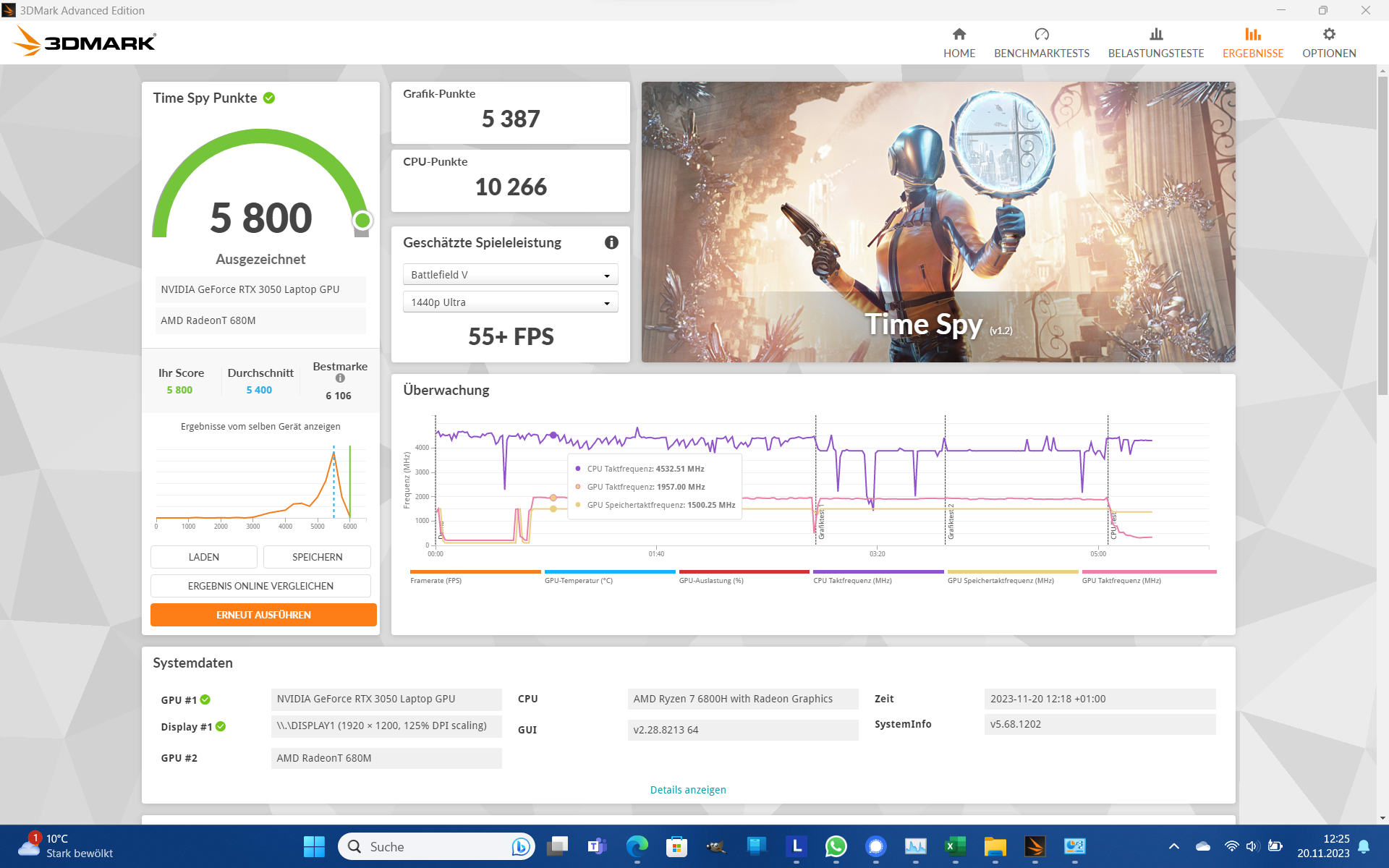The width and height of the screenshot is (1389, 868).
Task: Open the Benchmarktests section
Action: pos(1042,42)
